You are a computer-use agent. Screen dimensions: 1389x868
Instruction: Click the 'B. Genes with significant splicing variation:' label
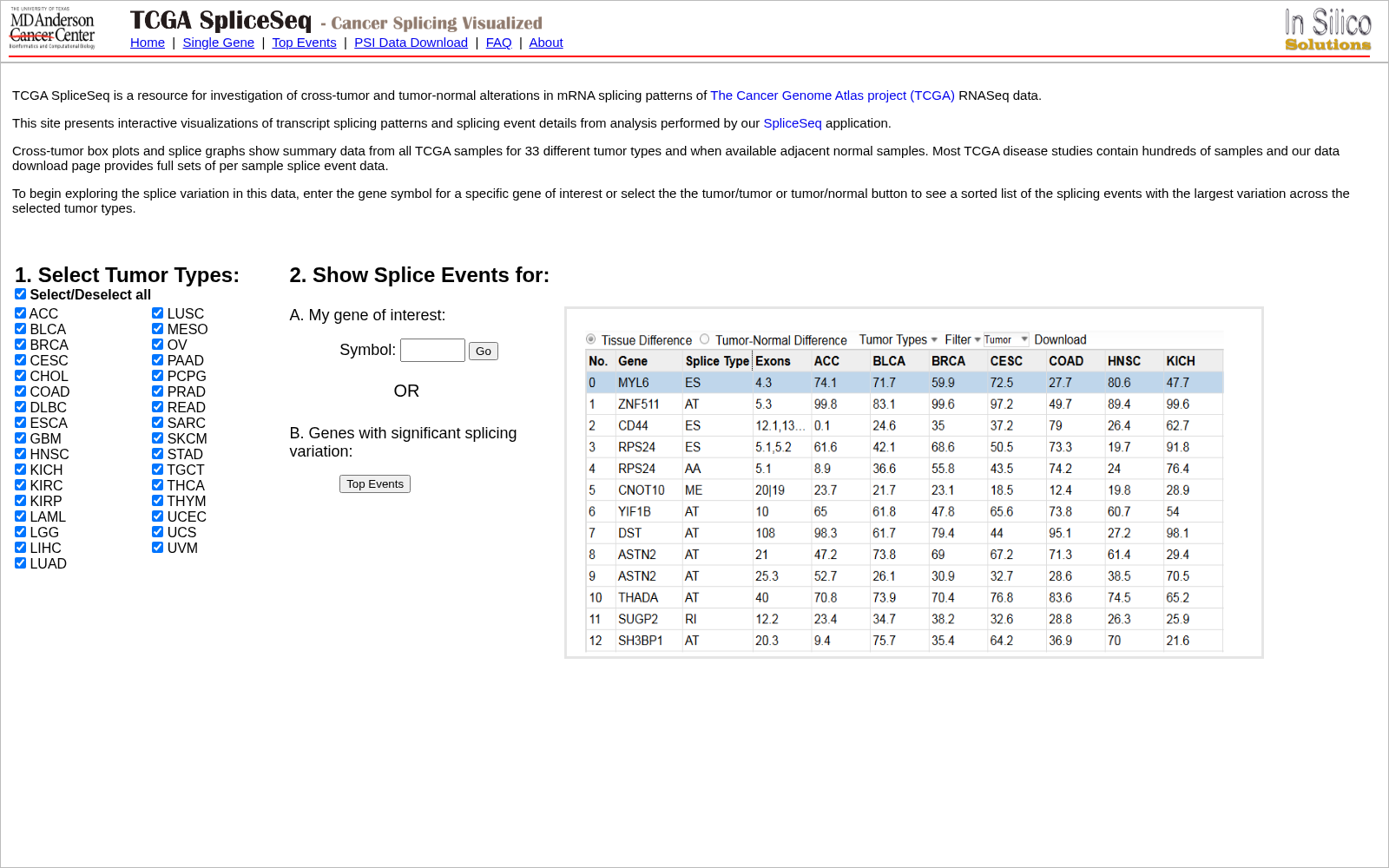click(x=403, y=442)
